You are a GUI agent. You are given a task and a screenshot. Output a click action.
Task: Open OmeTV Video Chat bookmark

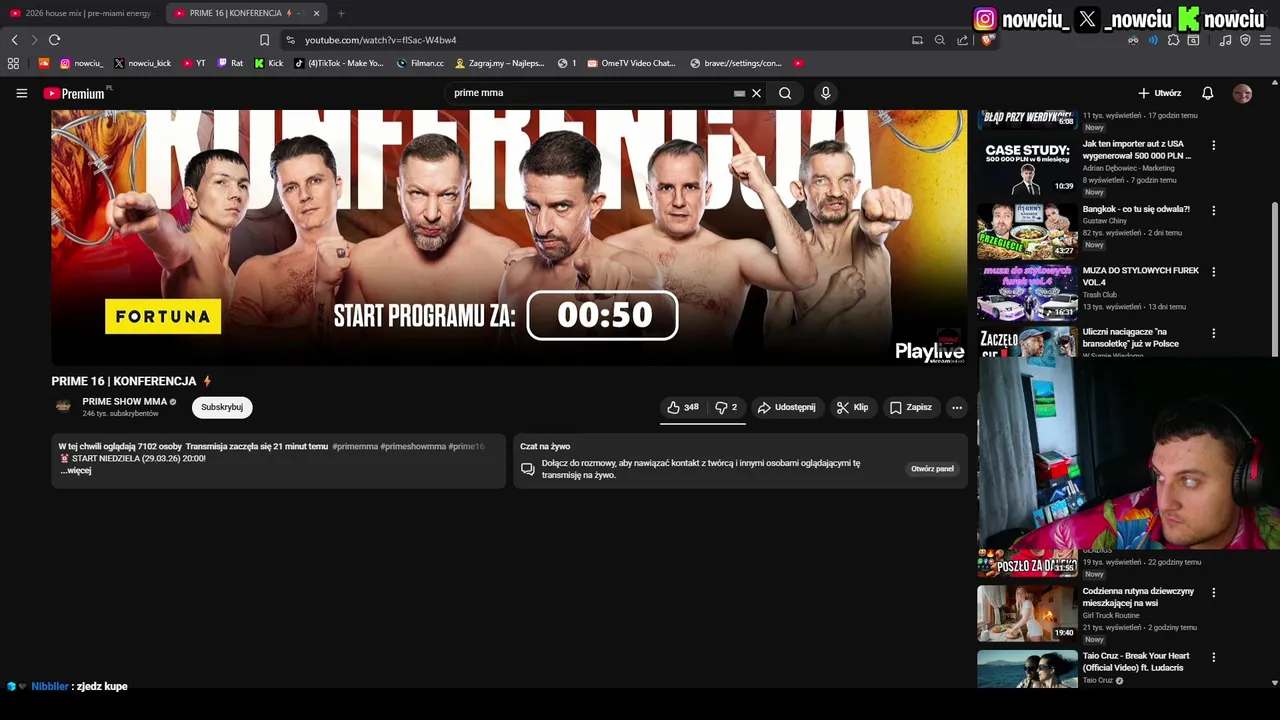click(x=632, y=63)
